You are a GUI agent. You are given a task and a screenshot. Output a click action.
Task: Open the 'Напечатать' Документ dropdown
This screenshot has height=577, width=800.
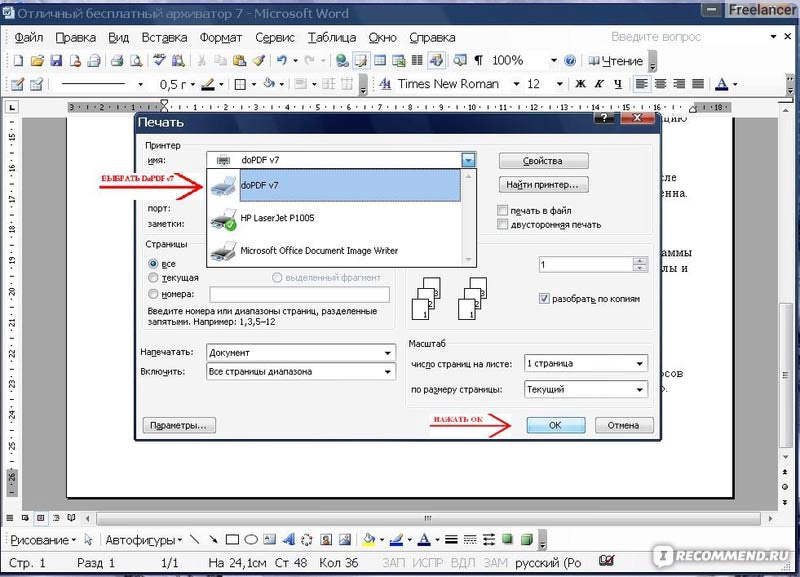388,353
